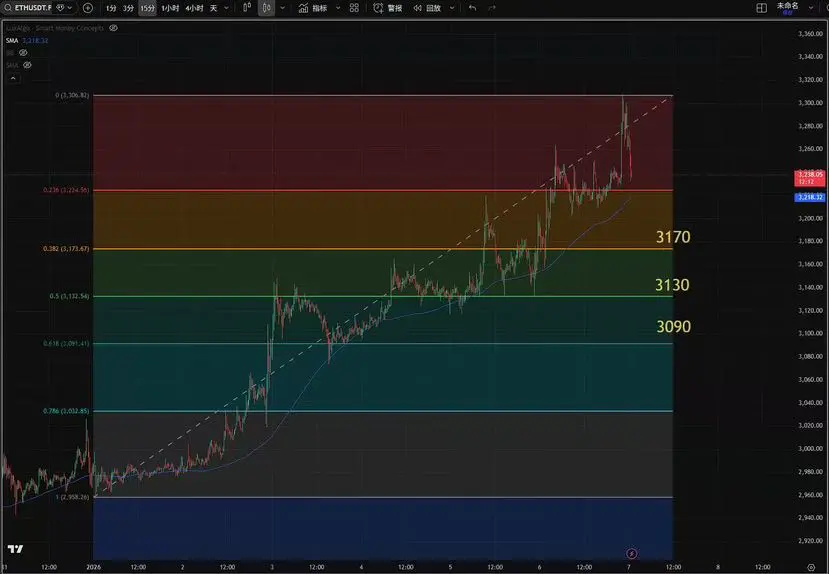This screenshot has height=574, width=829.
Task: Select the bar chart style icon
Action: (247, 8)
